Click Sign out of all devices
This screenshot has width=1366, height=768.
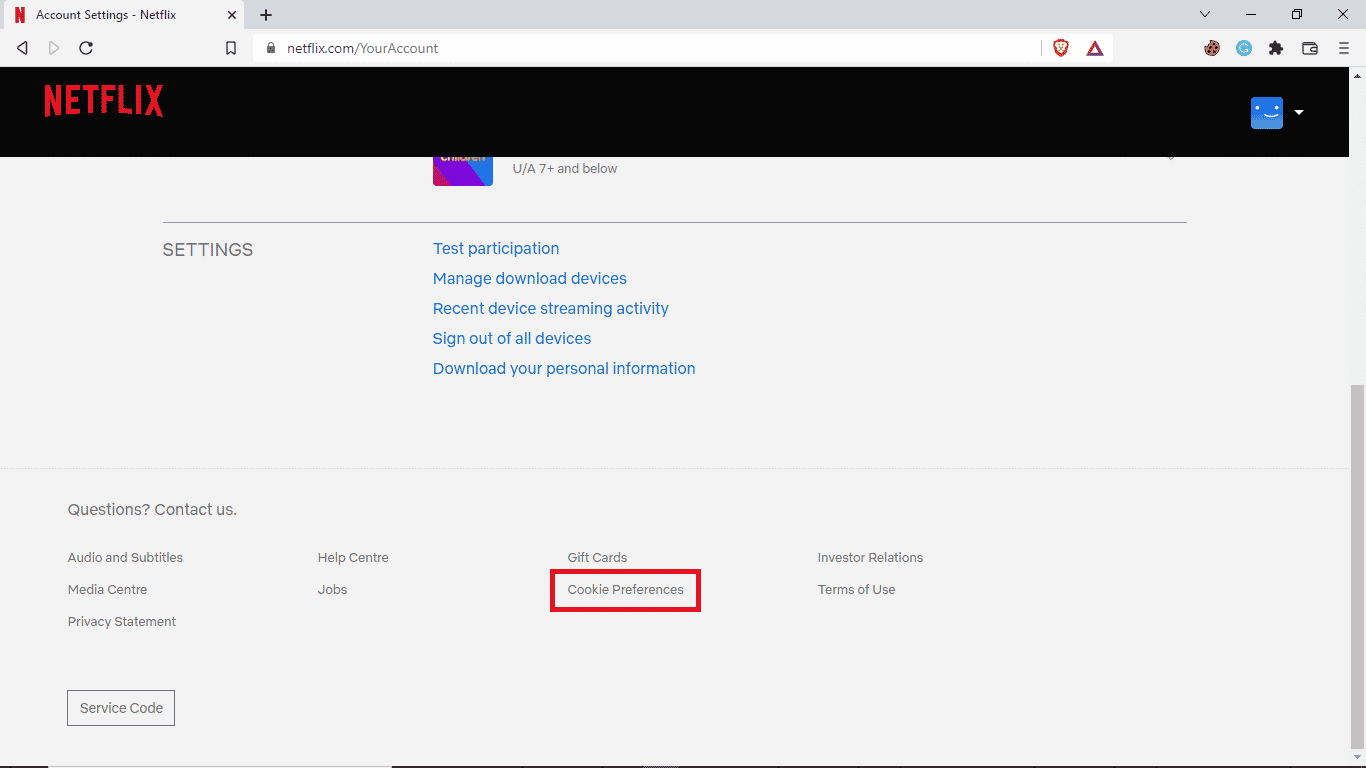[x=512, y=338]
